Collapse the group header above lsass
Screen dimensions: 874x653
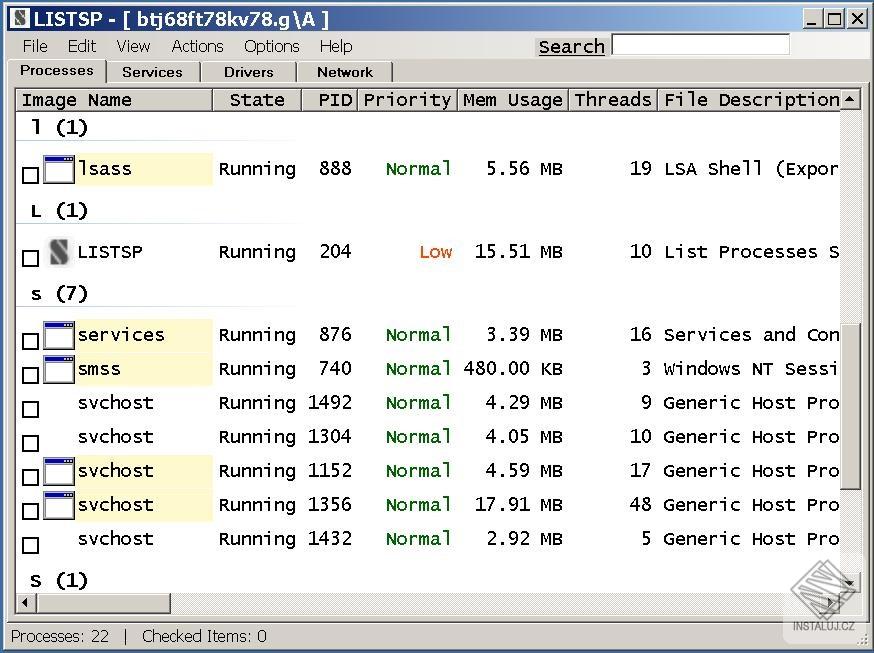(x=59, y=128)
